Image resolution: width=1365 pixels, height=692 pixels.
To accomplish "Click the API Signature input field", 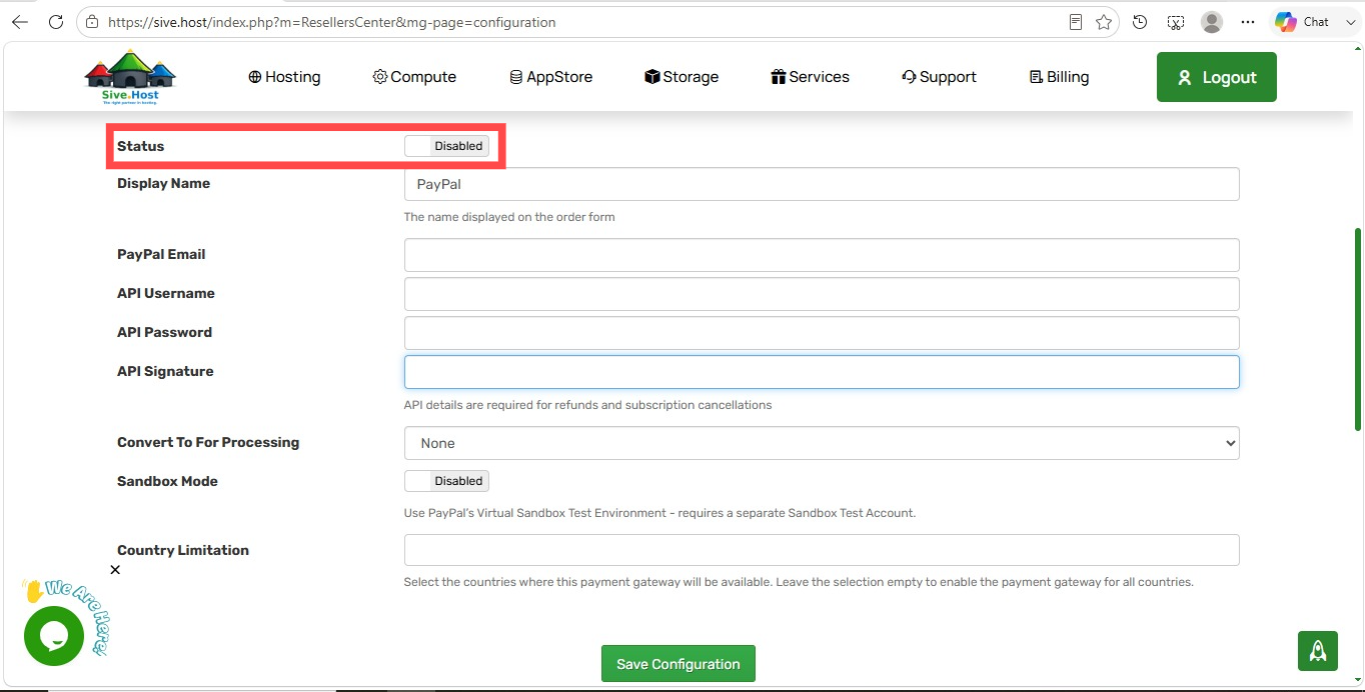I will pos(822,372).
